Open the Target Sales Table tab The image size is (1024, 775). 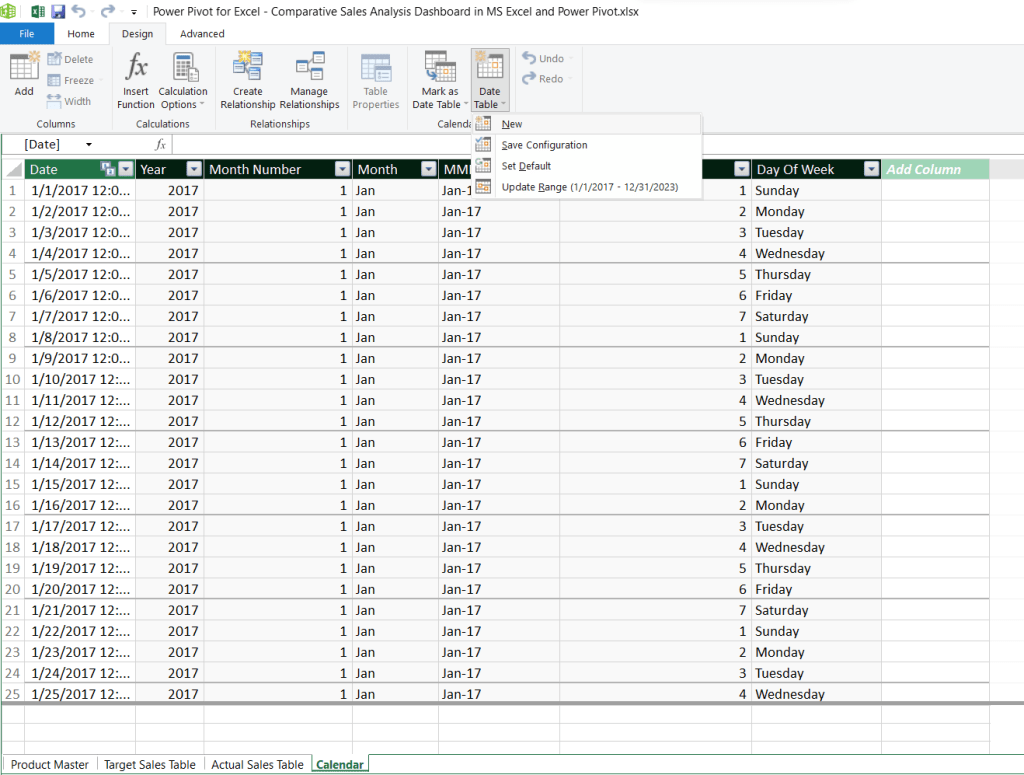pyautogui.click(x=150, y=764)
